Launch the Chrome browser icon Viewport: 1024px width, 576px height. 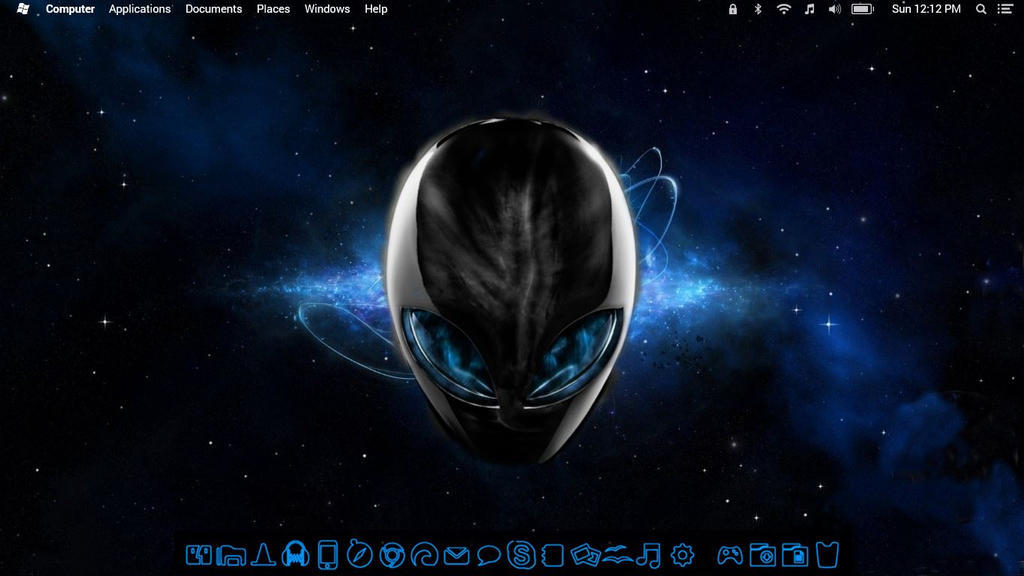[392, 555]
